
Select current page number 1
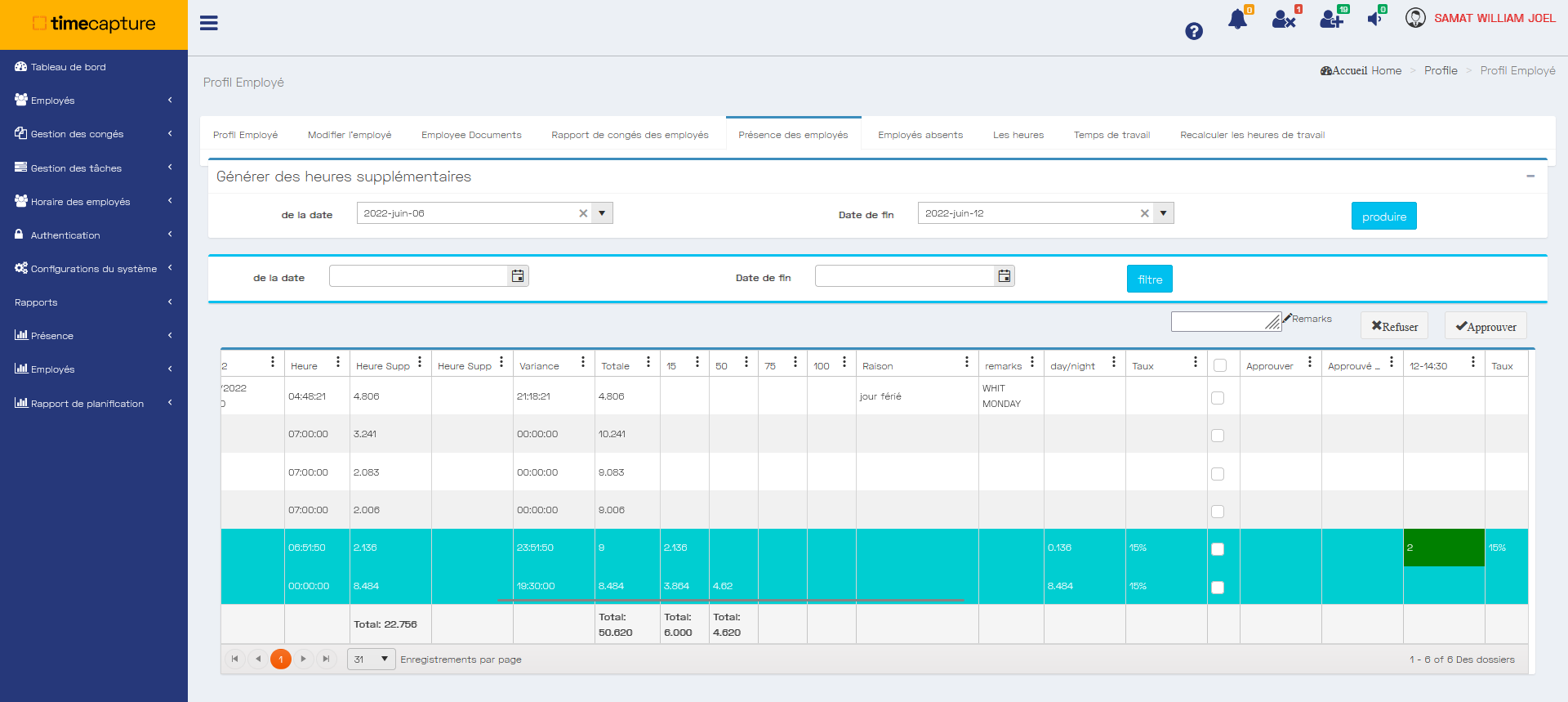(281, 659)
